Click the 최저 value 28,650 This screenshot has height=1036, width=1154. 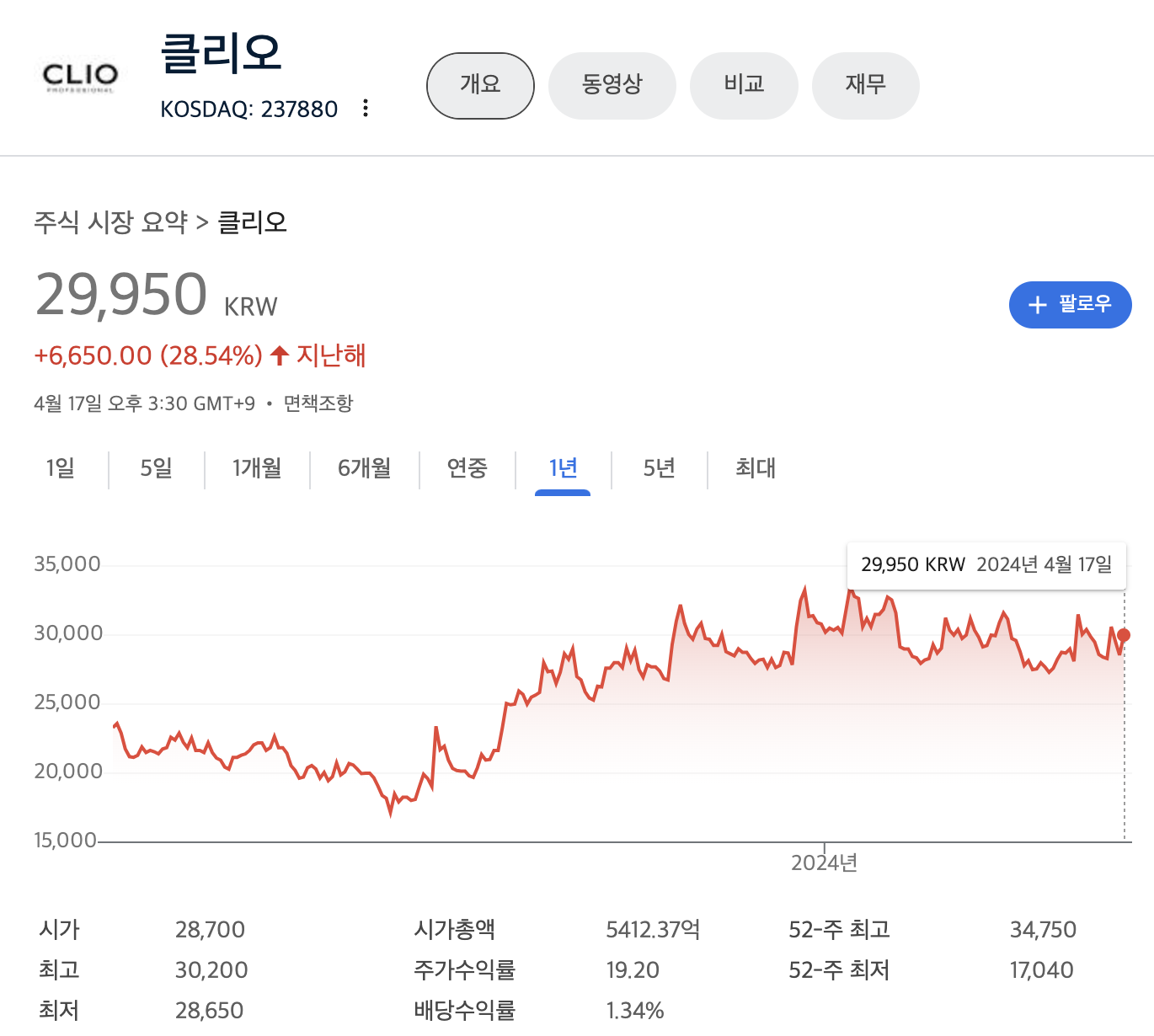tap(209, 1011)
